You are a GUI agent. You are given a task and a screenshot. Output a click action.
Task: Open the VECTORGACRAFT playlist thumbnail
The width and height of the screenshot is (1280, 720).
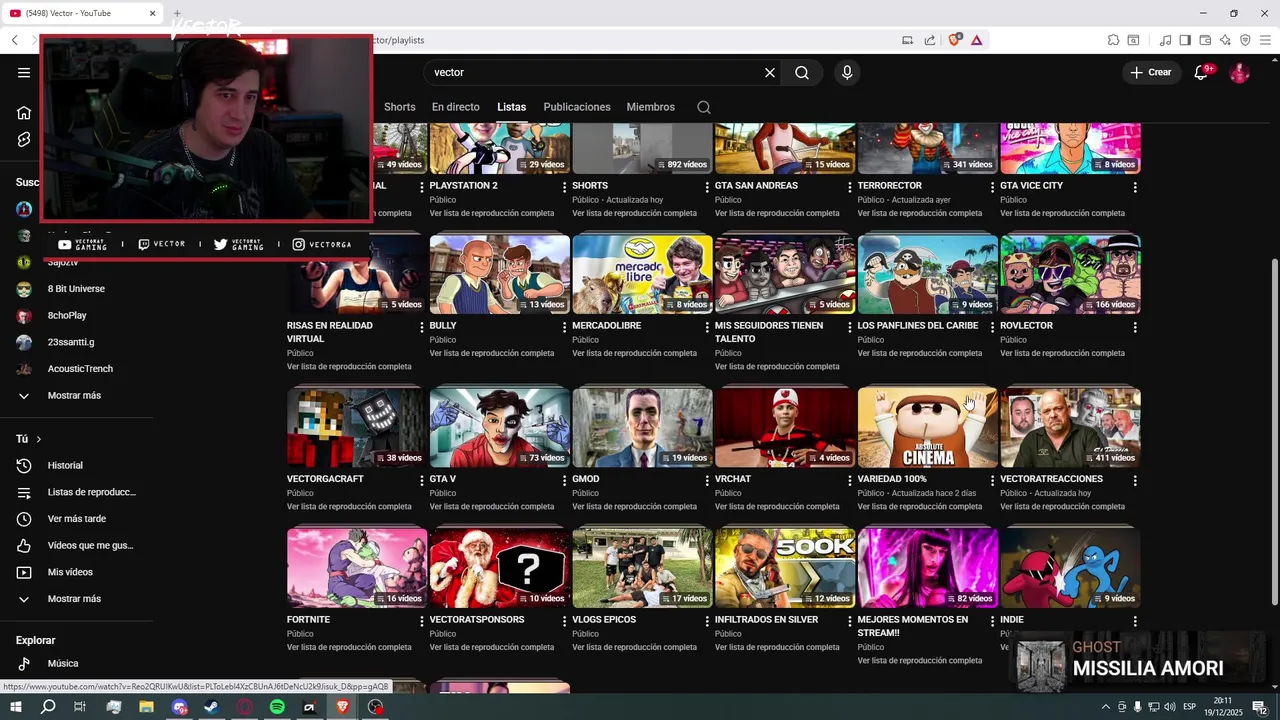(x=357, y=428)
